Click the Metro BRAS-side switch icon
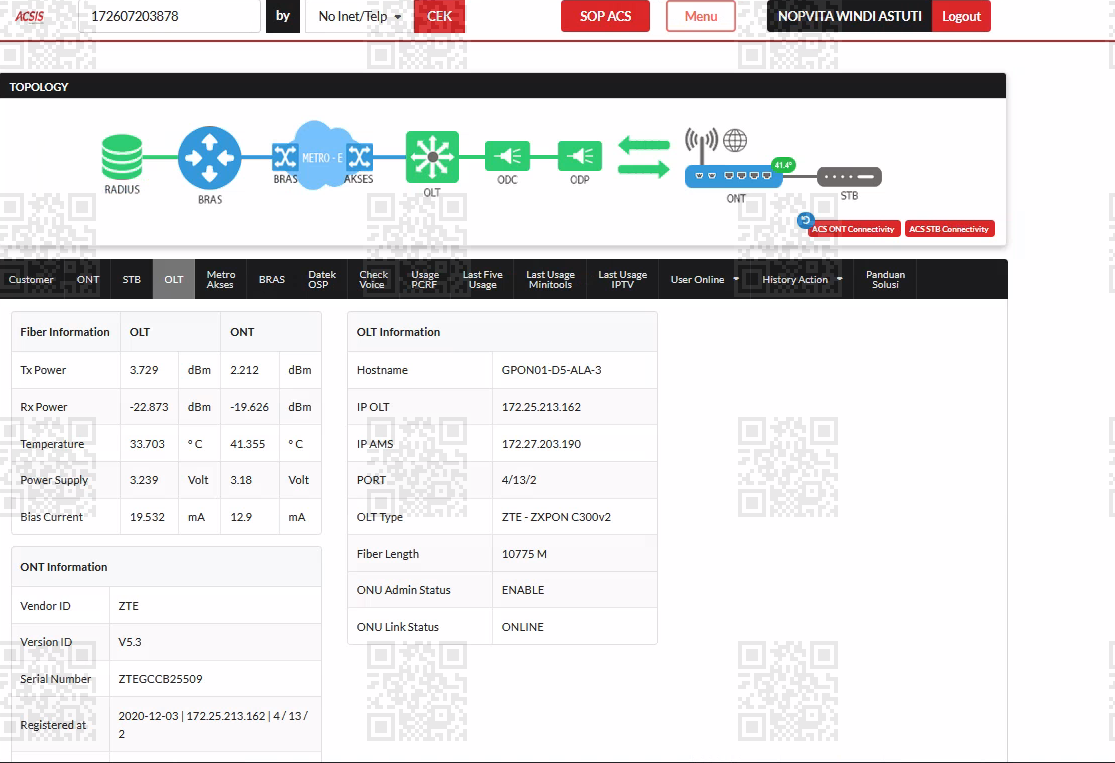The image size is (1115, 763). (284, 156)
